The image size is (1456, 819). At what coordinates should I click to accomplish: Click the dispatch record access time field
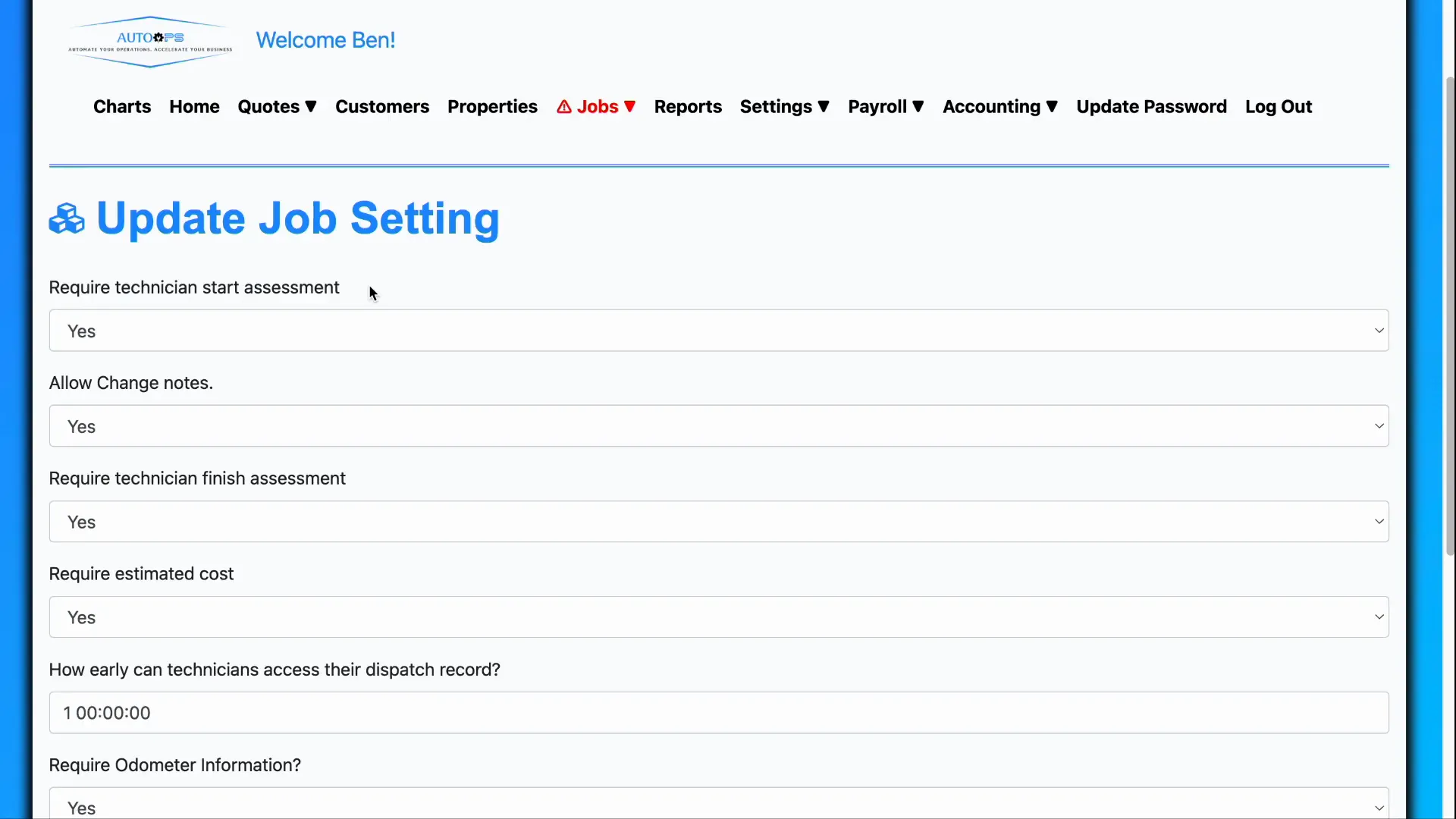(x=719, y=713)
